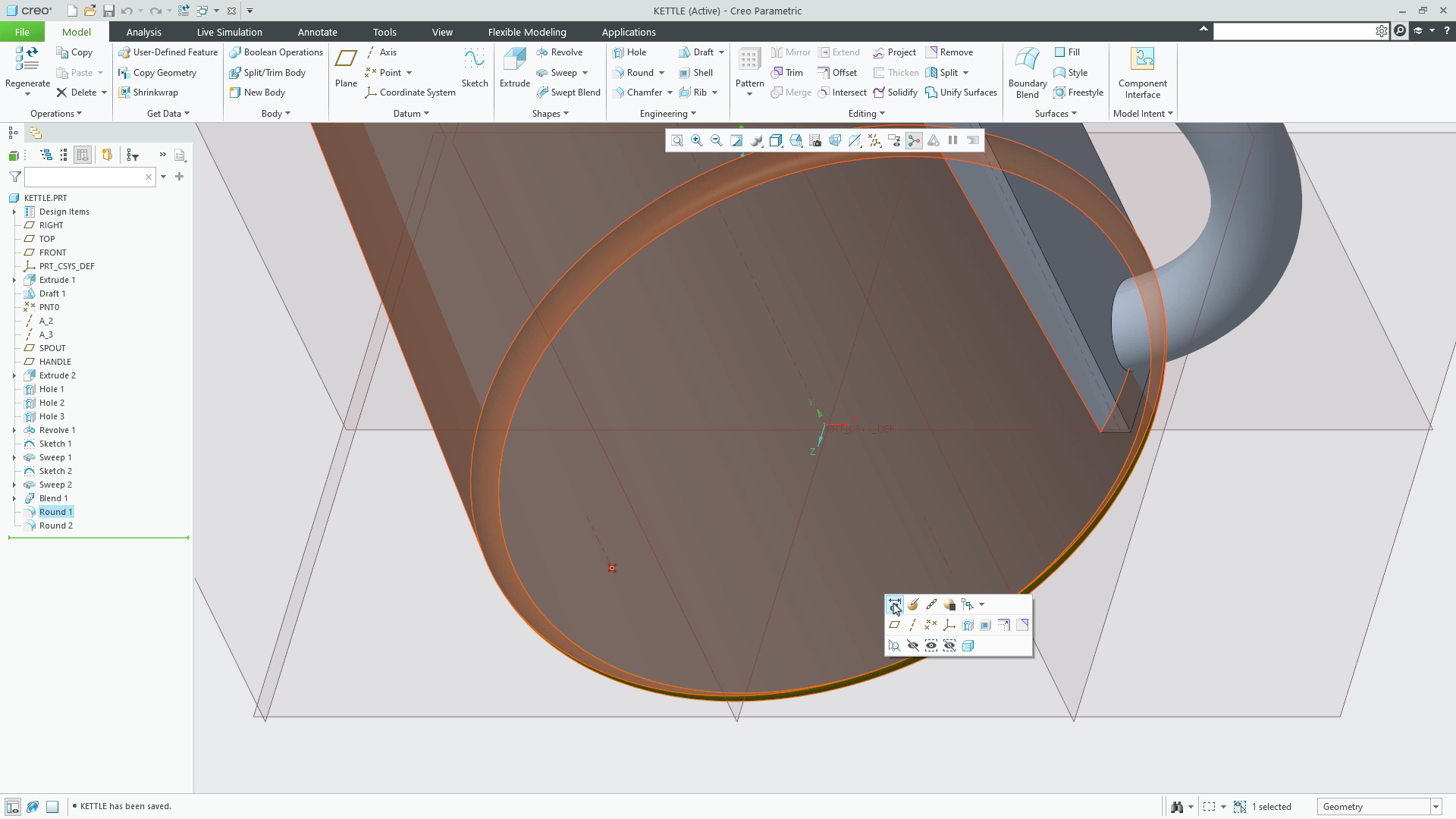
Task: Click the Swept Blend button
Action: (x=568, y=93)
